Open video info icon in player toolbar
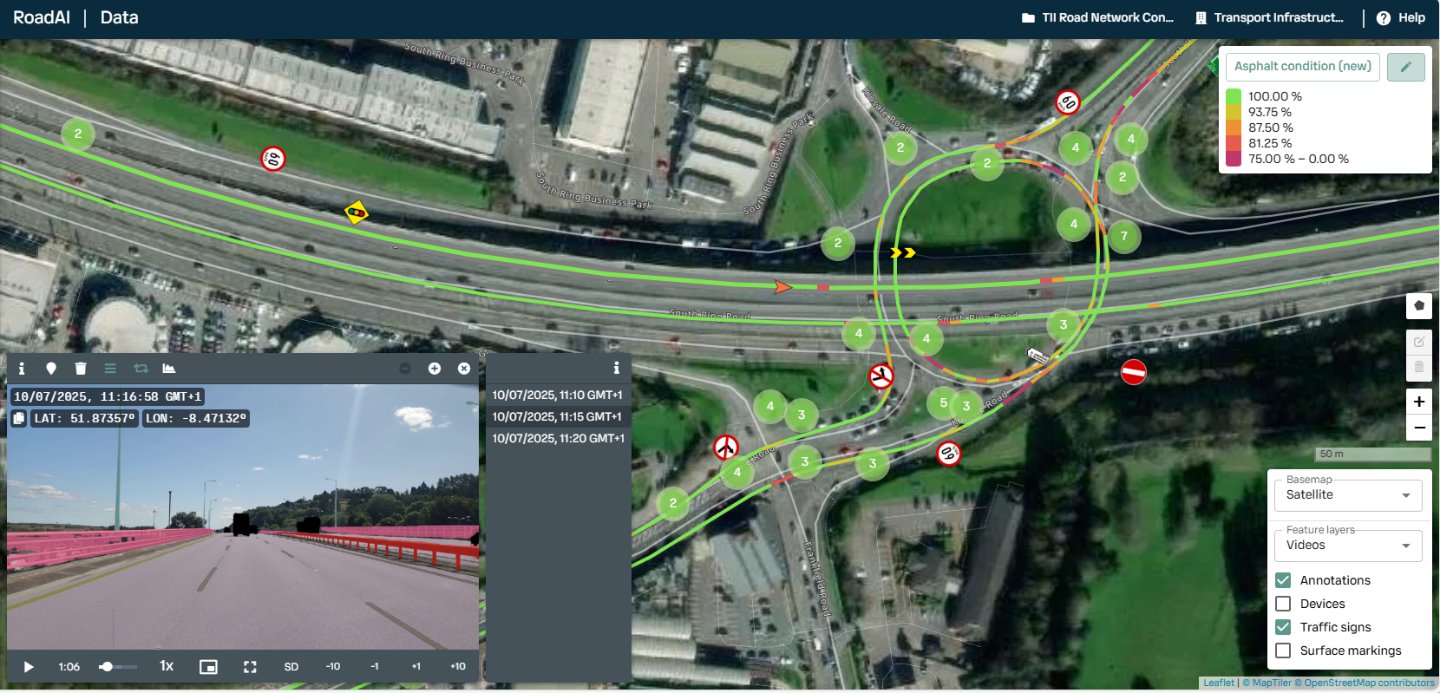The image size is (1440, 693). [22, 369]
